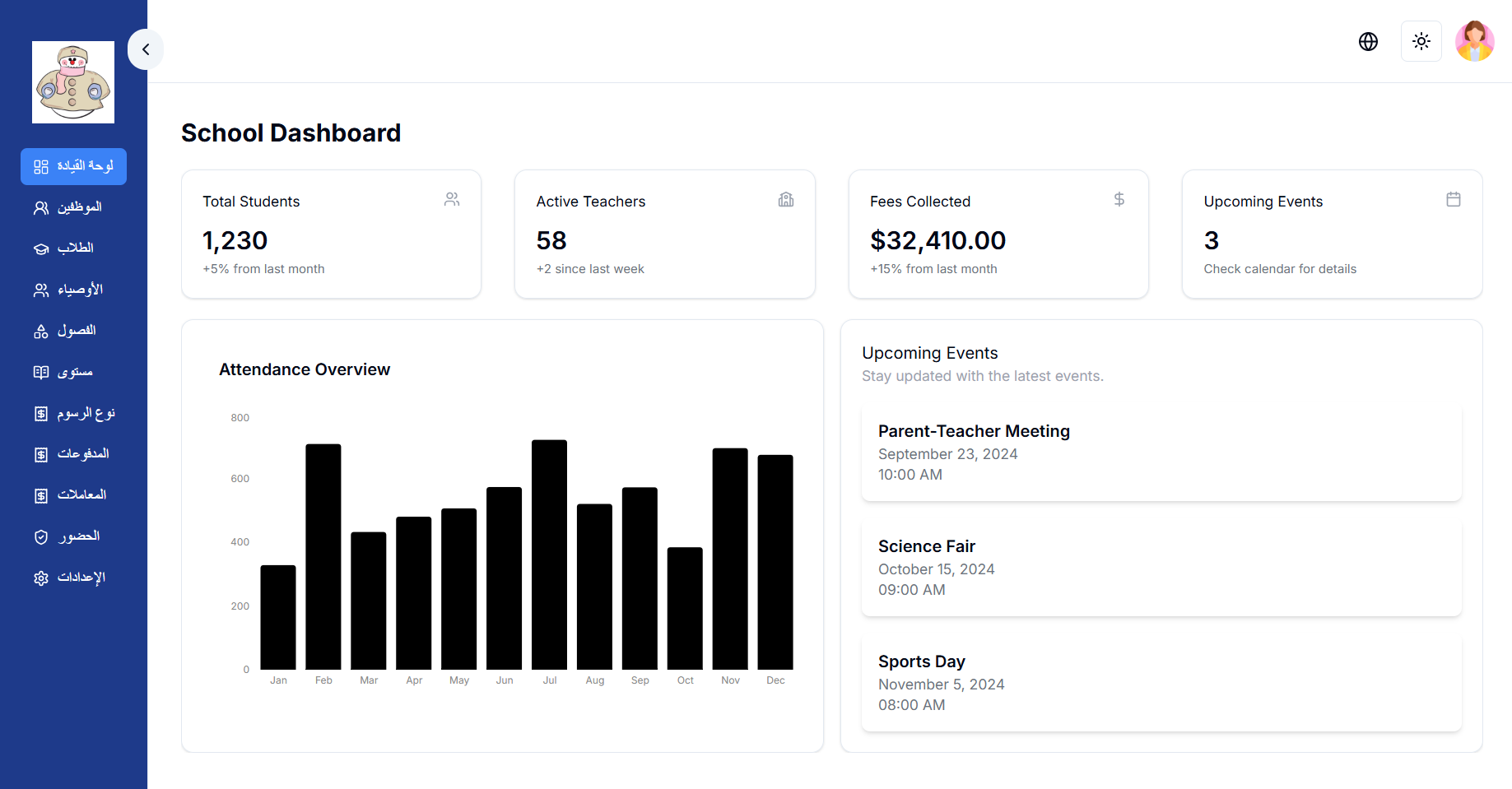This screenshot has width=1512, height=789.
Task: Toggle the light/dark theme sun button
Action: (1421, 41)
